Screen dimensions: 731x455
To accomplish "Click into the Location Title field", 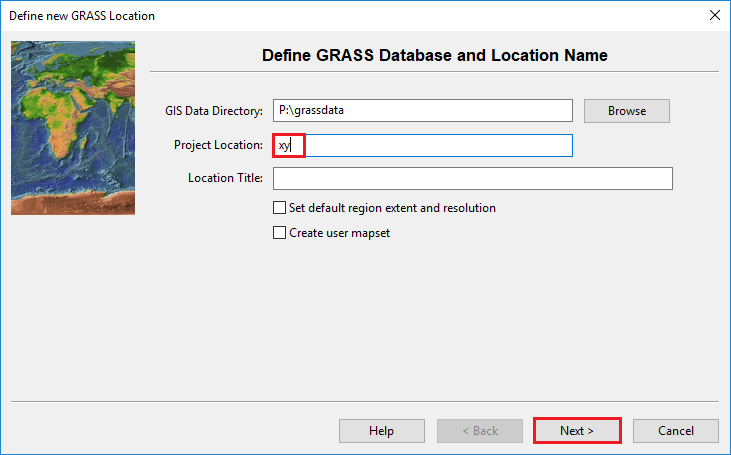I will (x=472, y=178).
